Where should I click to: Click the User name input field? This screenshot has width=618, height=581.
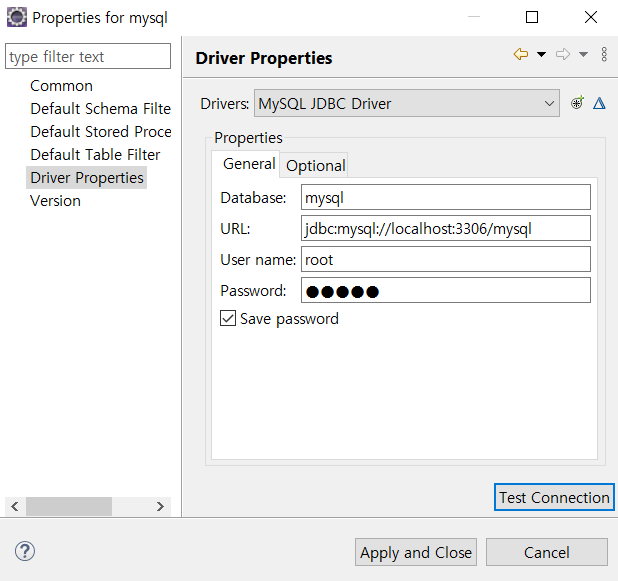[x=446, y=259]
